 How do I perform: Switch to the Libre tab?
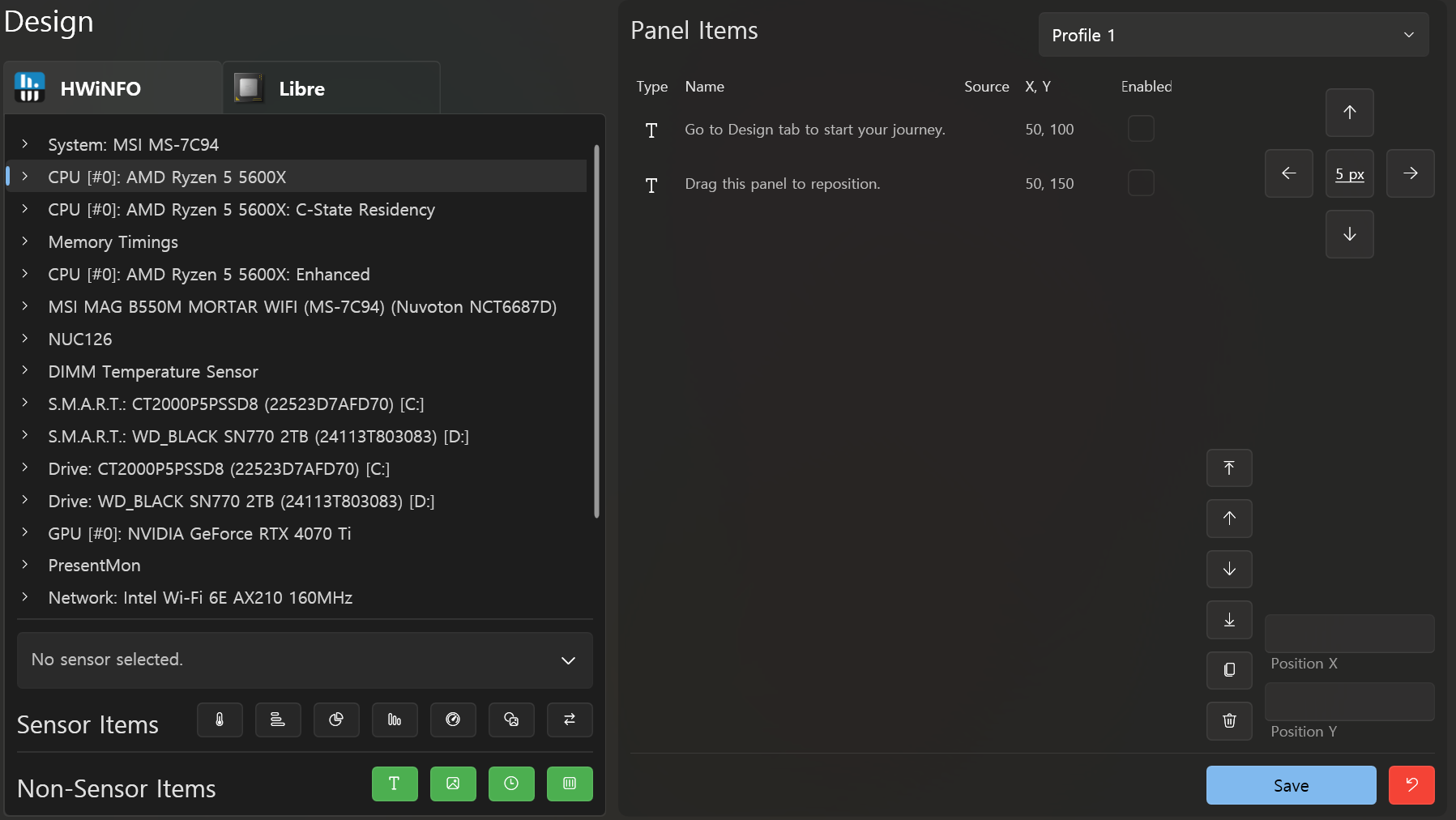pos(331,88)
